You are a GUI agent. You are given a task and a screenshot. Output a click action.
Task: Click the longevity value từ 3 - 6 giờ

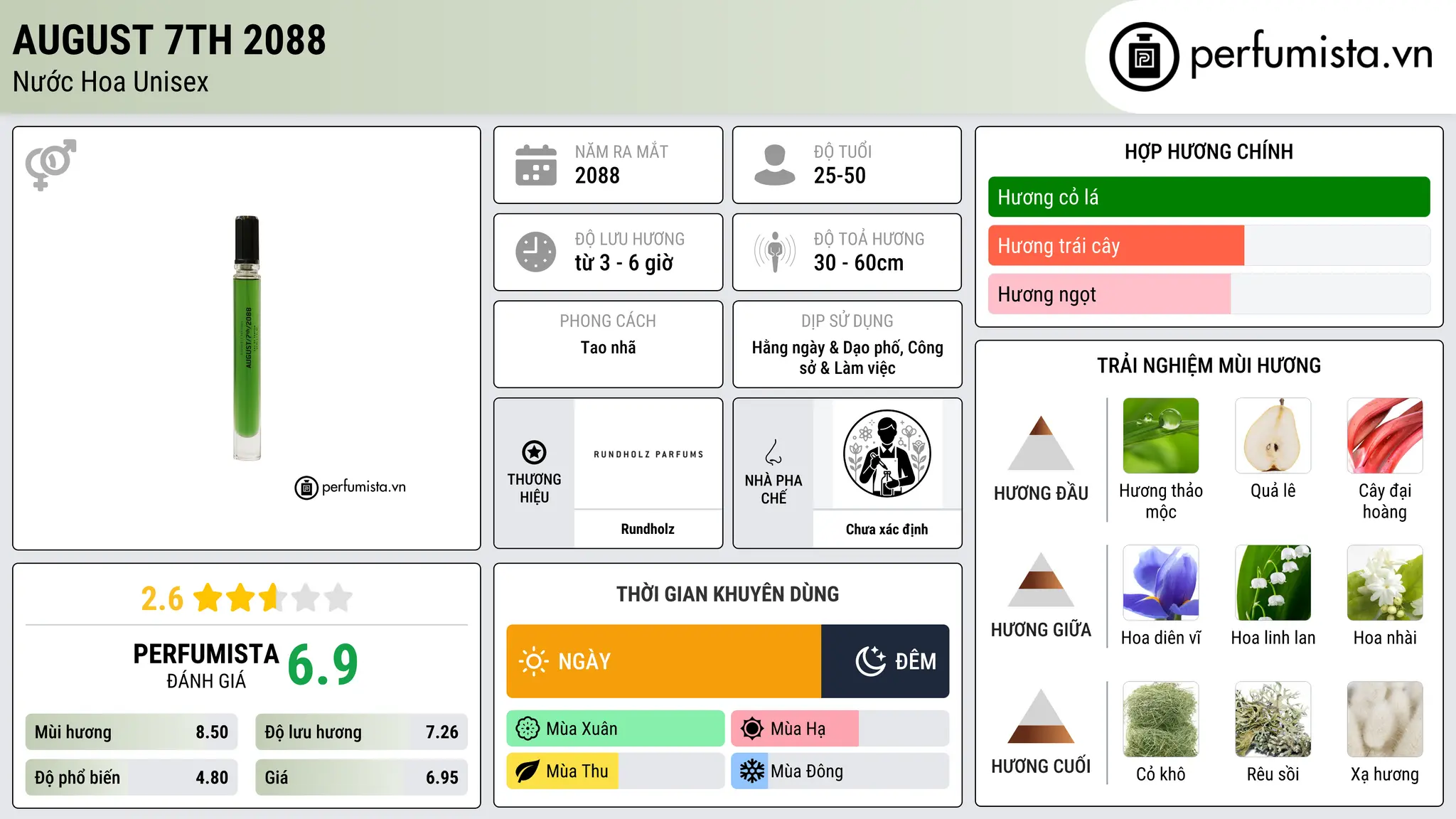(624, 263)
